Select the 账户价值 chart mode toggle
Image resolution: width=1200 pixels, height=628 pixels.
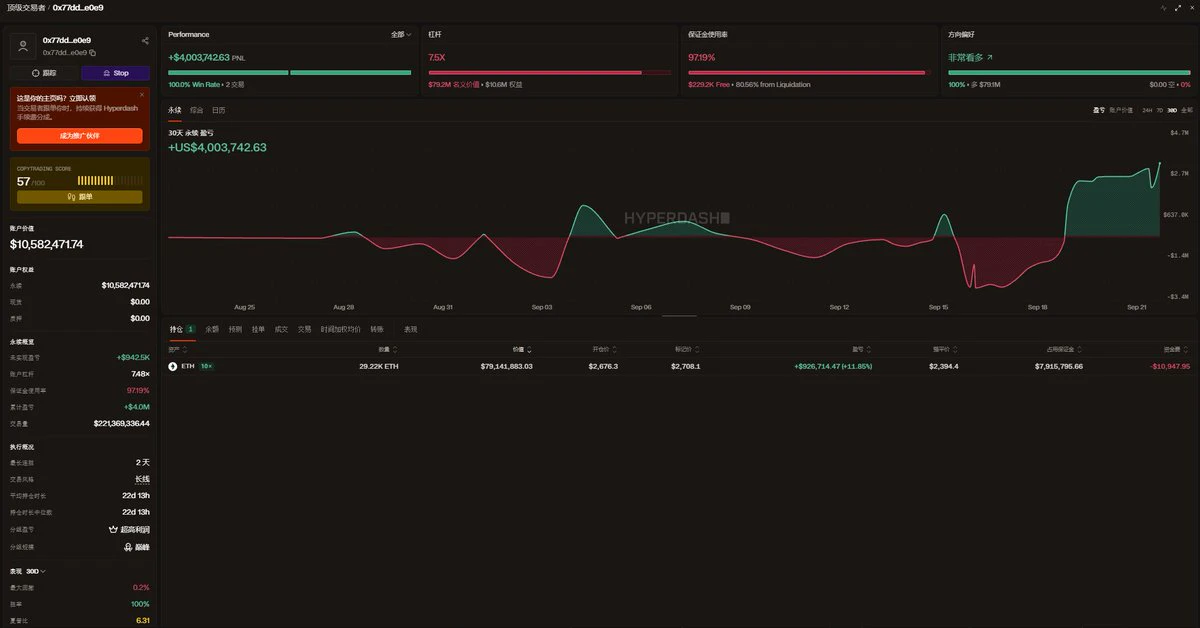pyautogui.click(x=1122, y=109)
